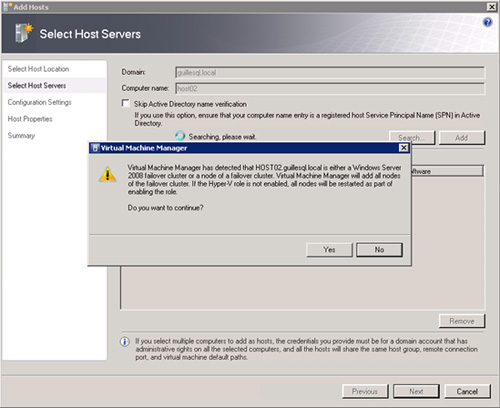Click the Add Hosts title bar icon
The width and height of the screenshot is (500, 408).
tap(7, 7)
